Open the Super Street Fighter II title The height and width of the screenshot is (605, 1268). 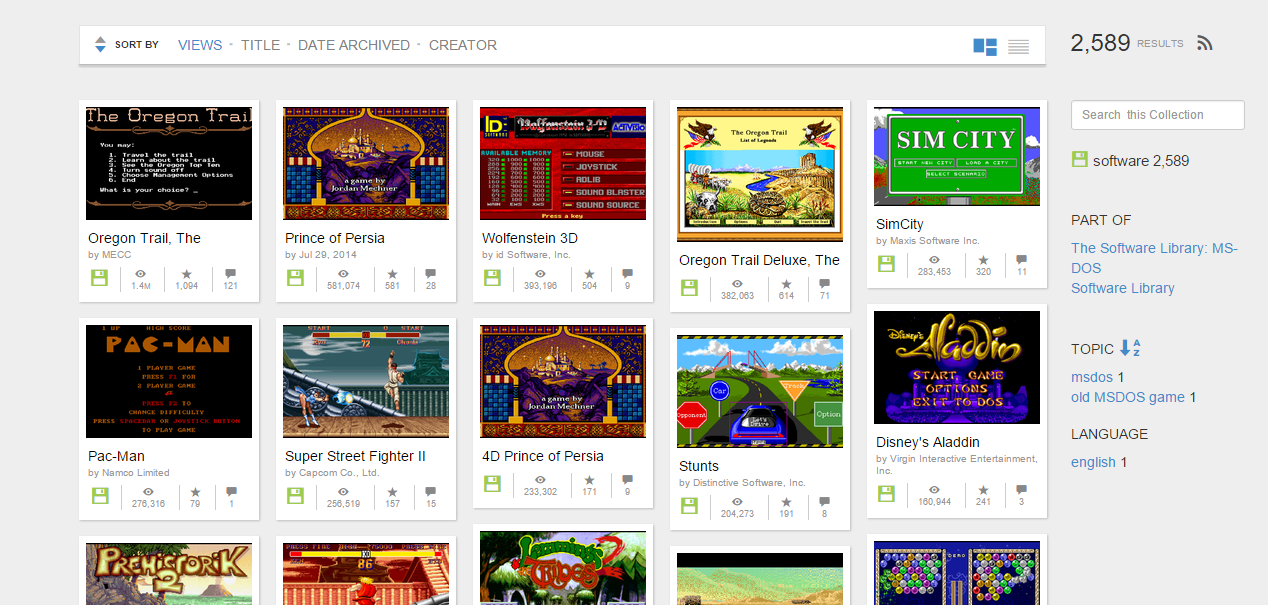click(355, 456)
